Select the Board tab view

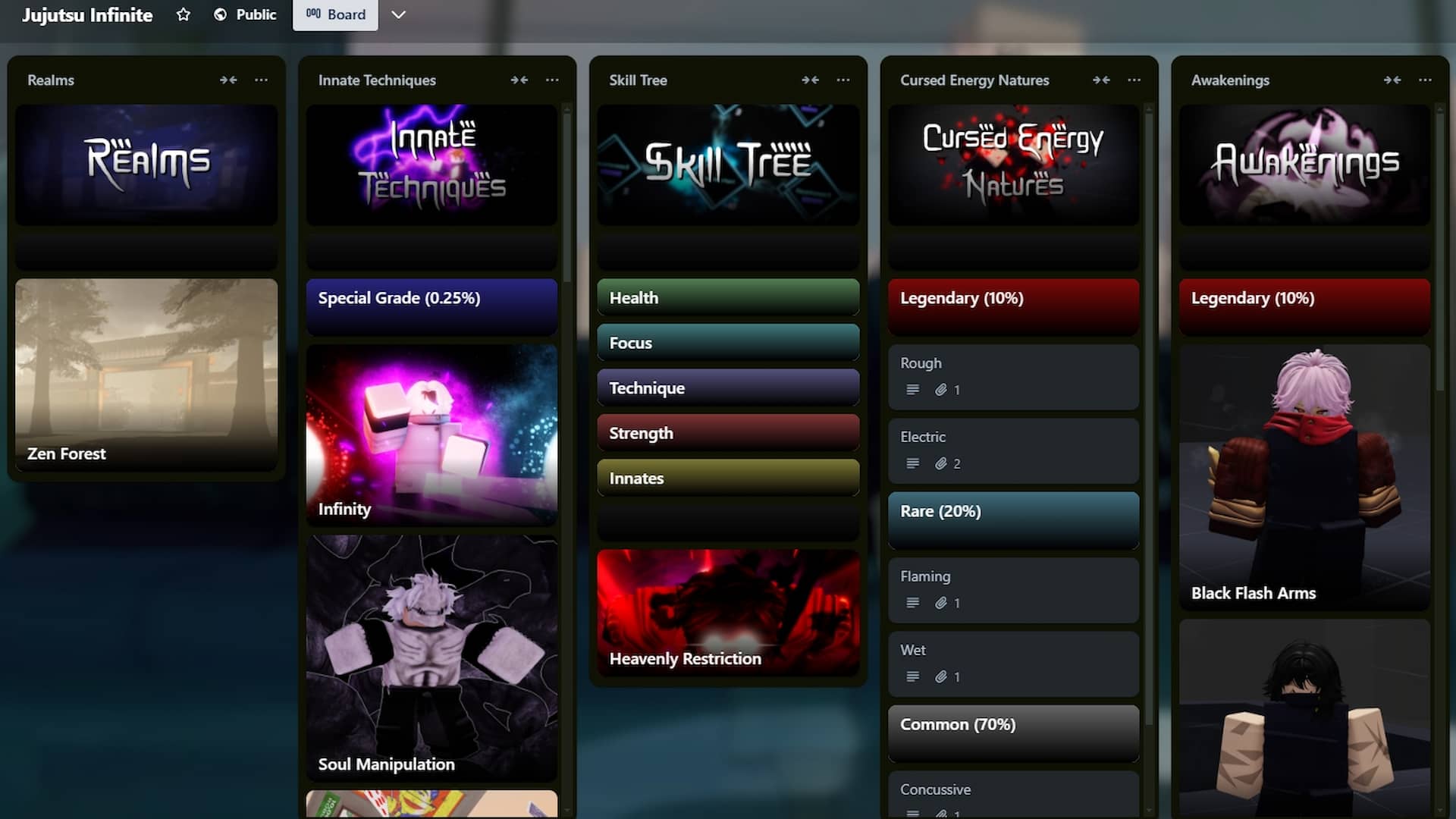tap(335, 14)
